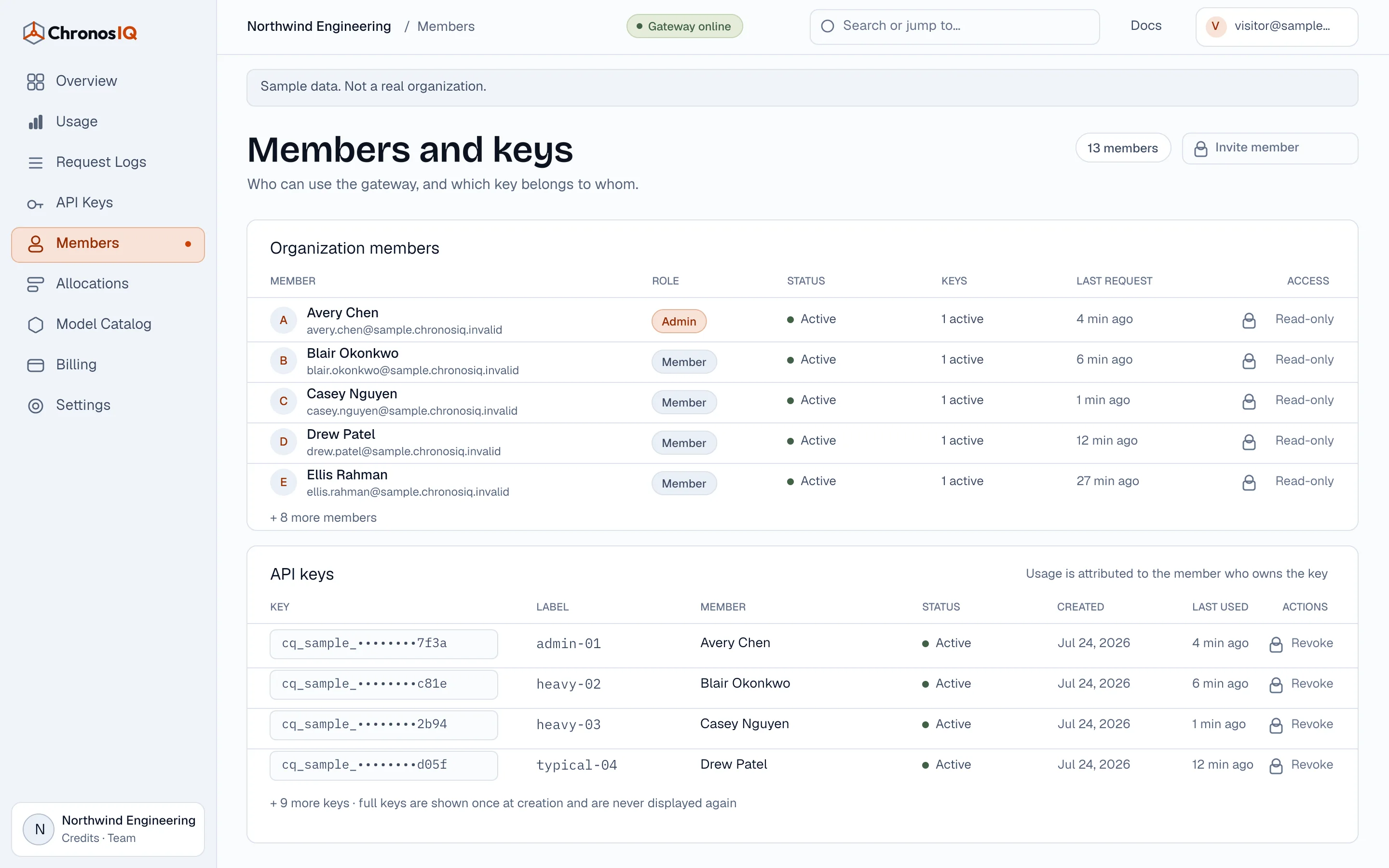Click the Allocations sidebar icon
1389x868 pixels.
point(36,284)
